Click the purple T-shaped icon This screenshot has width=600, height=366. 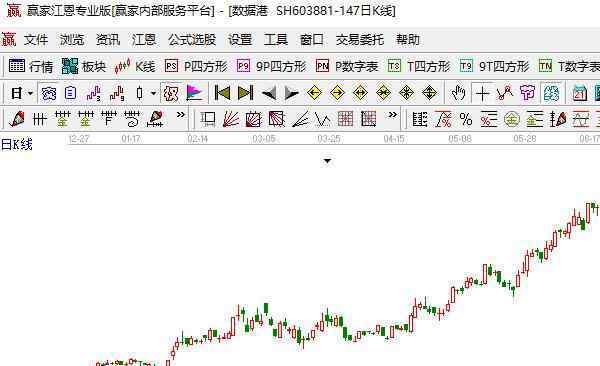tap(528, 93)
